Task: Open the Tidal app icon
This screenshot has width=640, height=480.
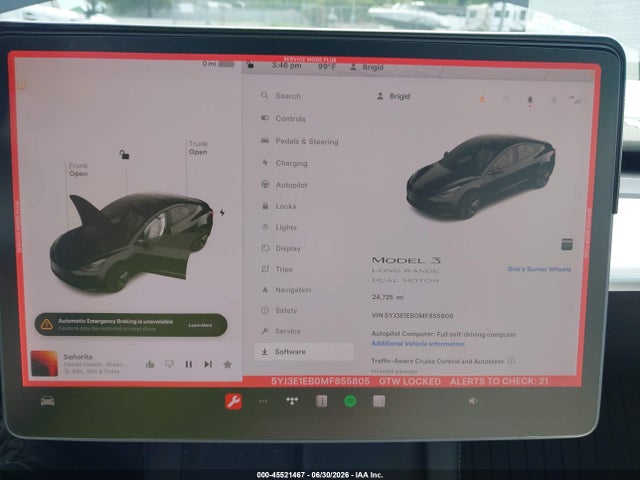Action: 292,401
